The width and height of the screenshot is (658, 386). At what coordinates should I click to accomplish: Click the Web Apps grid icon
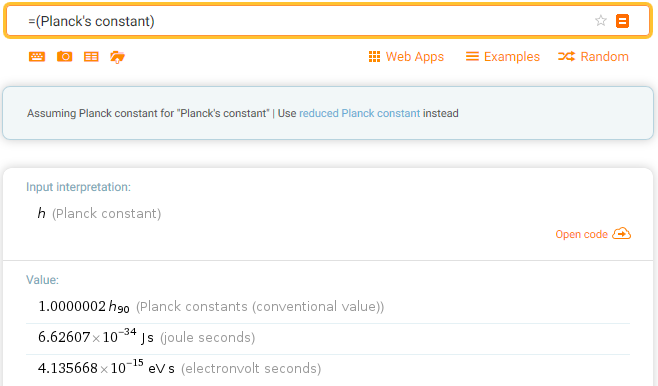point(374,57)
